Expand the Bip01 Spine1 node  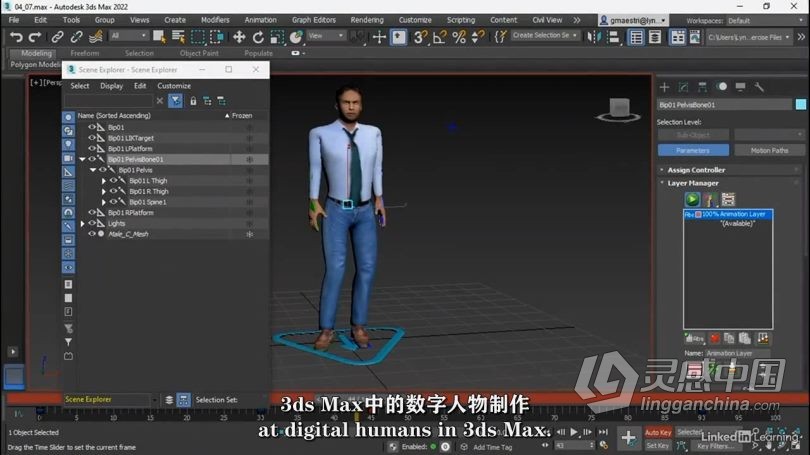click(x=104, y=202)
